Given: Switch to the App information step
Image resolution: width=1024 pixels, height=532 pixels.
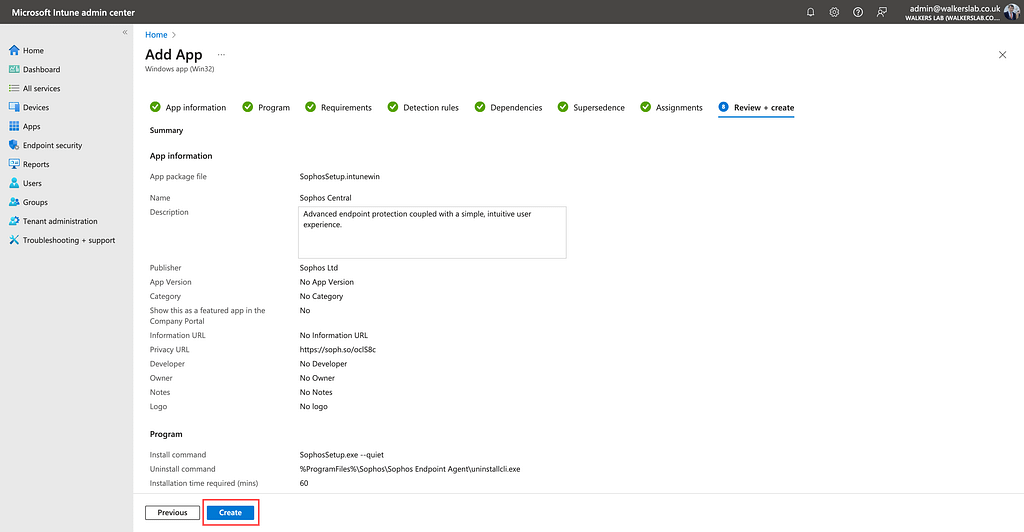Looking at the screenshot, I should (x=195, y=108).
